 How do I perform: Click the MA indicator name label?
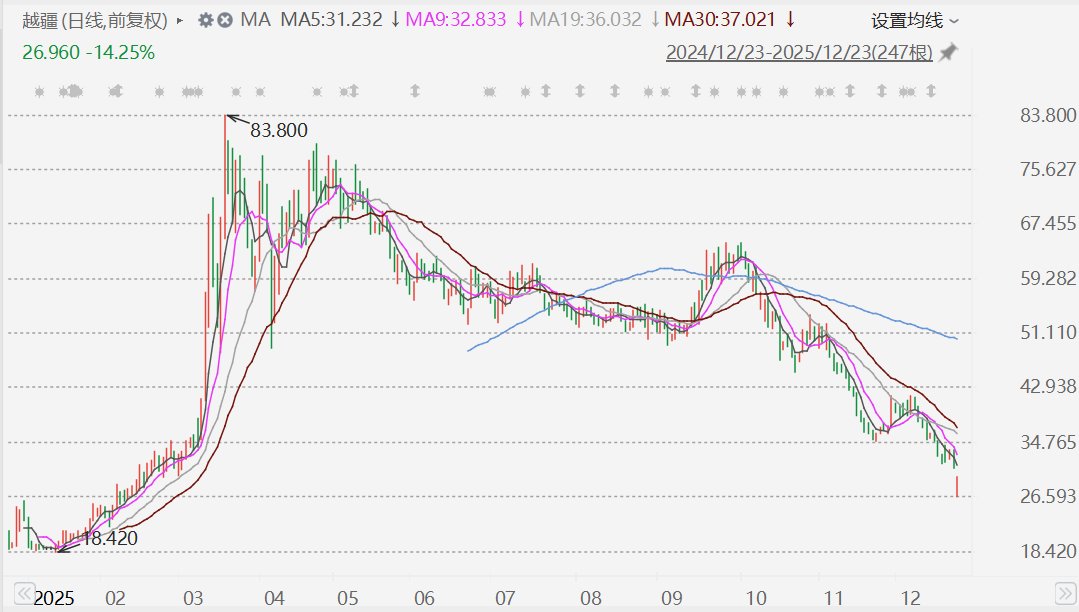click(x=256, y=20)
